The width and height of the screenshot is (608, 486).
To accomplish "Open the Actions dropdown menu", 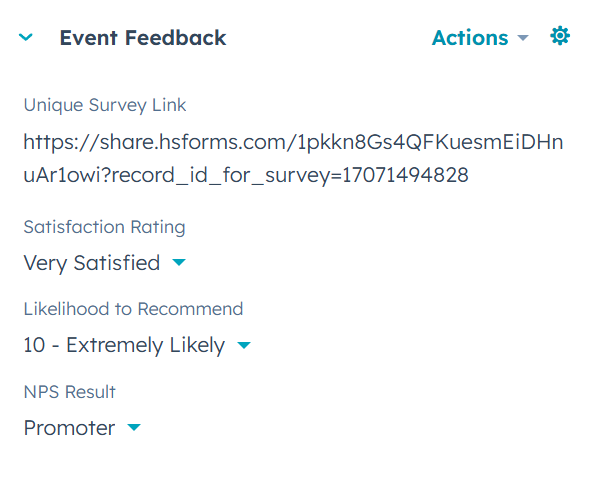I will click(x=480, y=38).
